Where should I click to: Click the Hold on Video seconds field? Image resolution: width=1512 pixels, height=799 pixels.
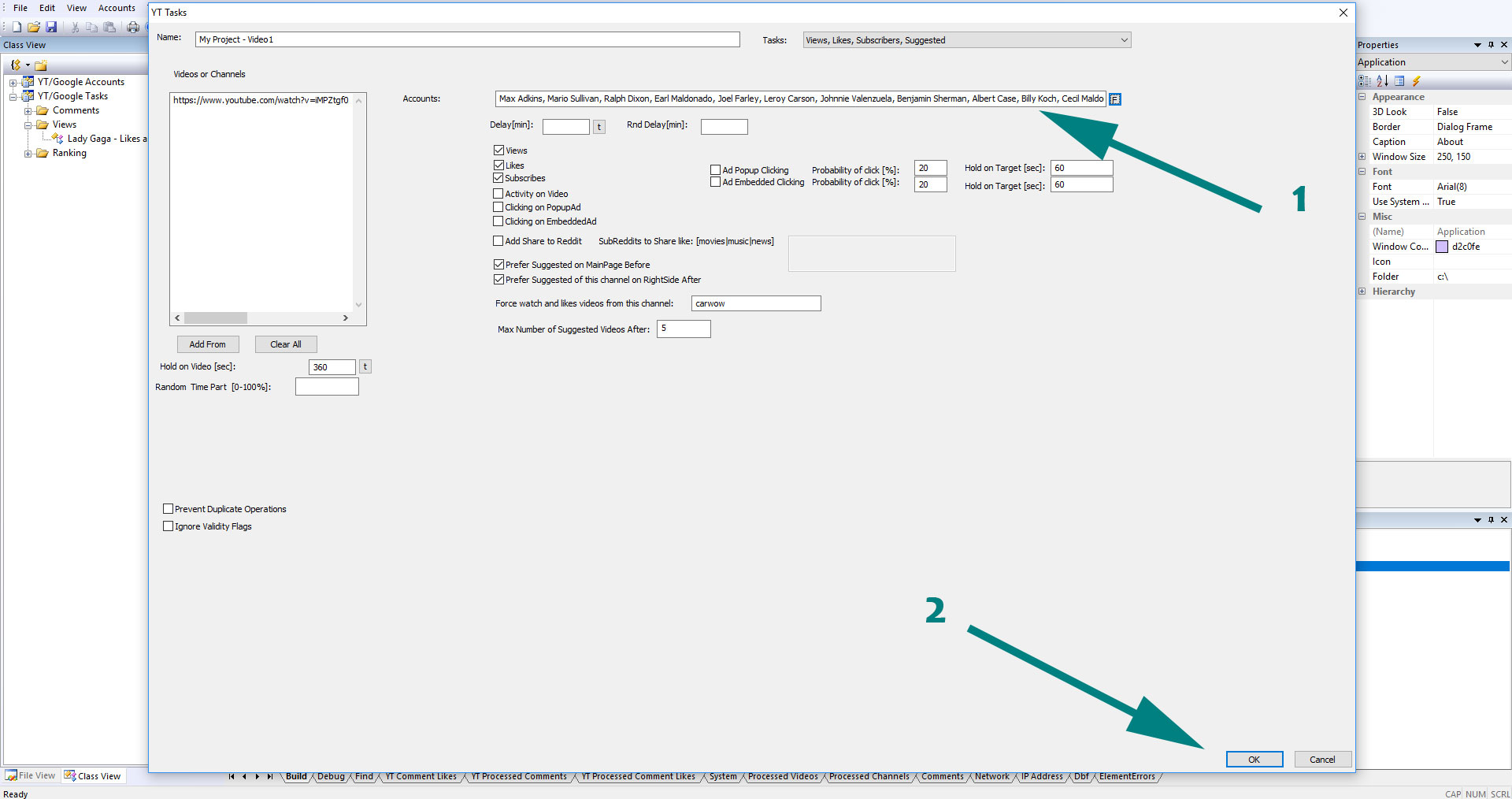tap(332, 367)
